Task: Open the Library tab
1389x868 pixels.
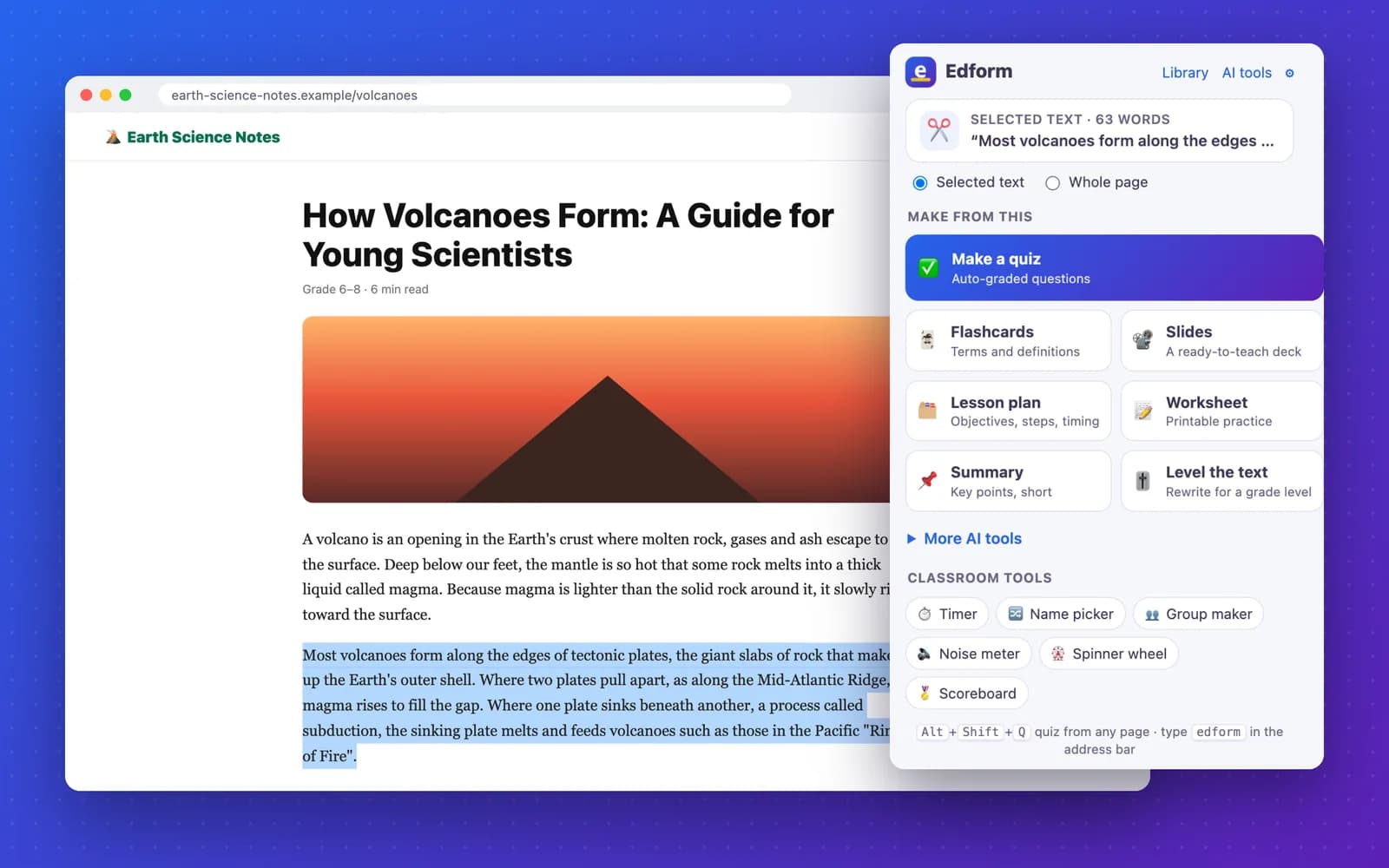Action: tap(1185, 73)
